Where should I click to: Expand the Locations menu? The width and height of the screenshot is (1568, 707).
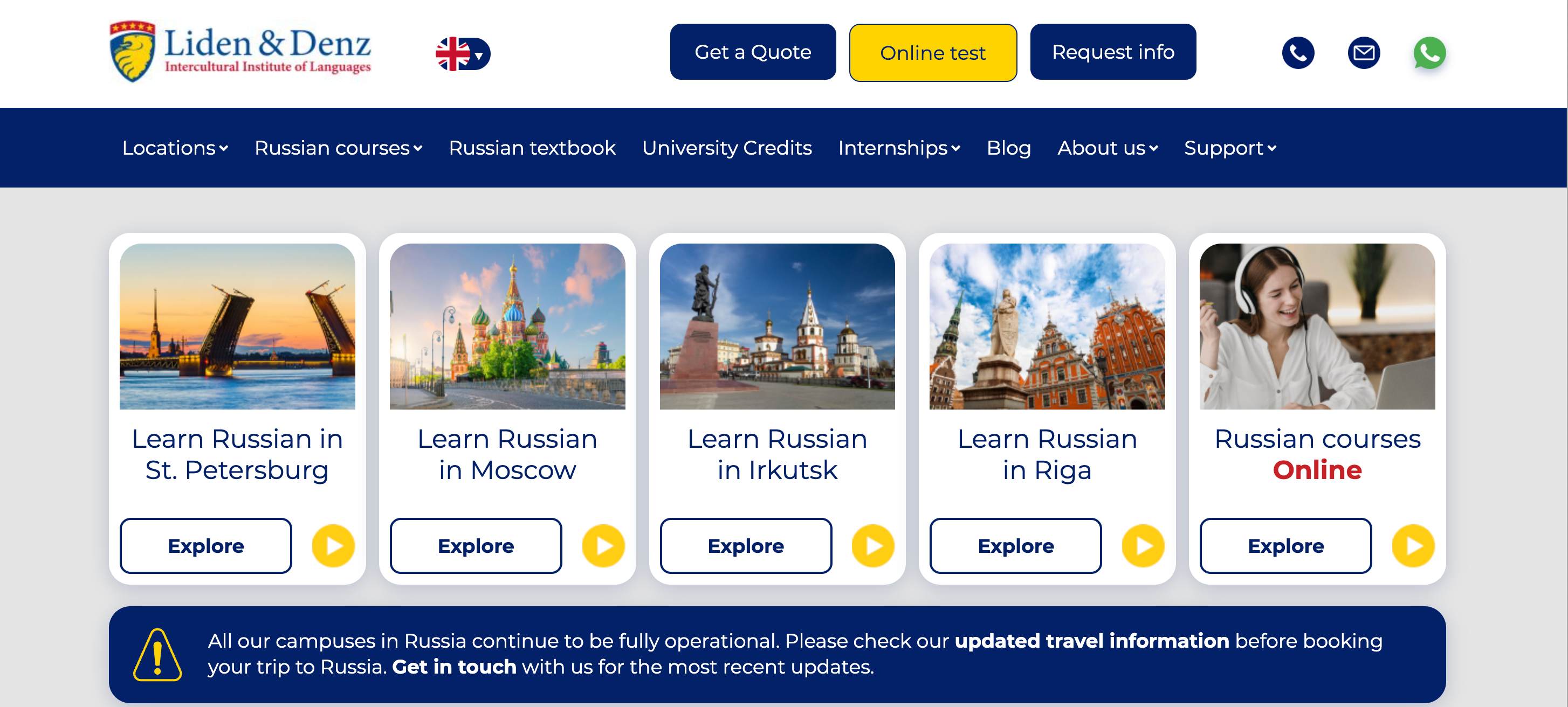coord(175,148)
